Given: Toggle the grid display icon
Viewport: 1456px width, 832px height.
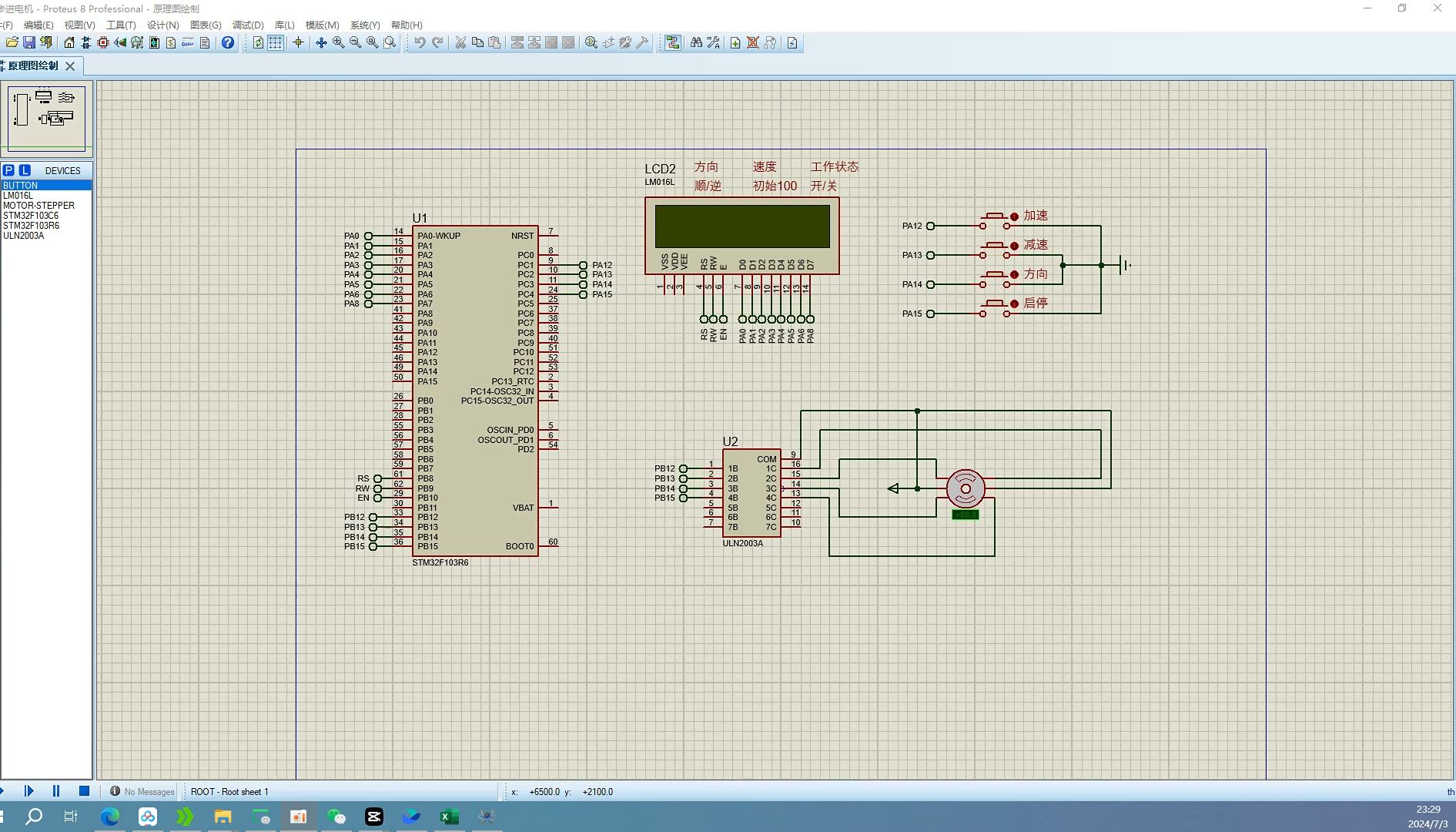Looking at the screenshot, I should coord(276,42).
